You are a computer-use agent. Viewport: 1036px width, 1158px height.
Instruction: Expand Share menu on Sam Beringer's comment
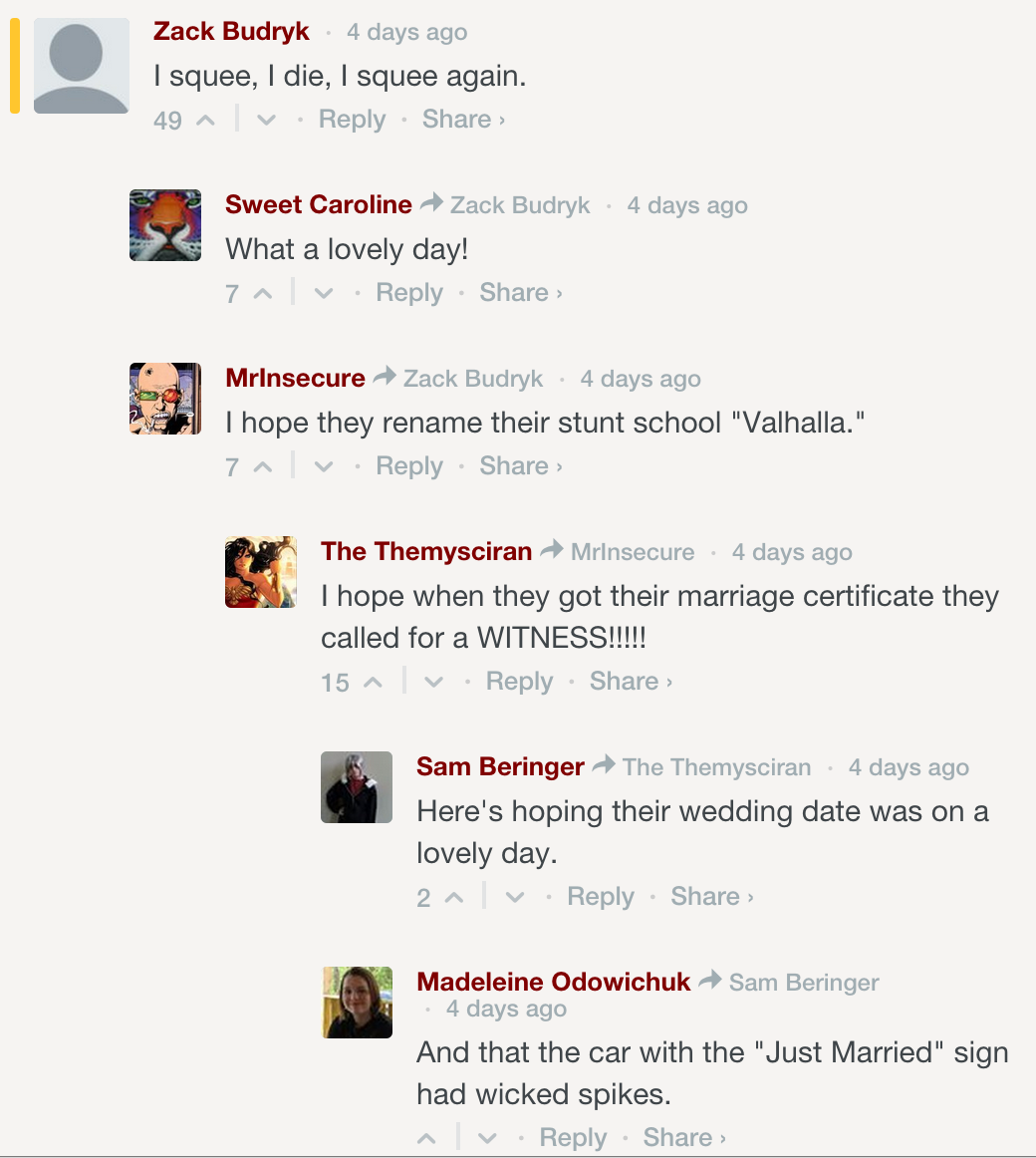[x=711, y=897]
